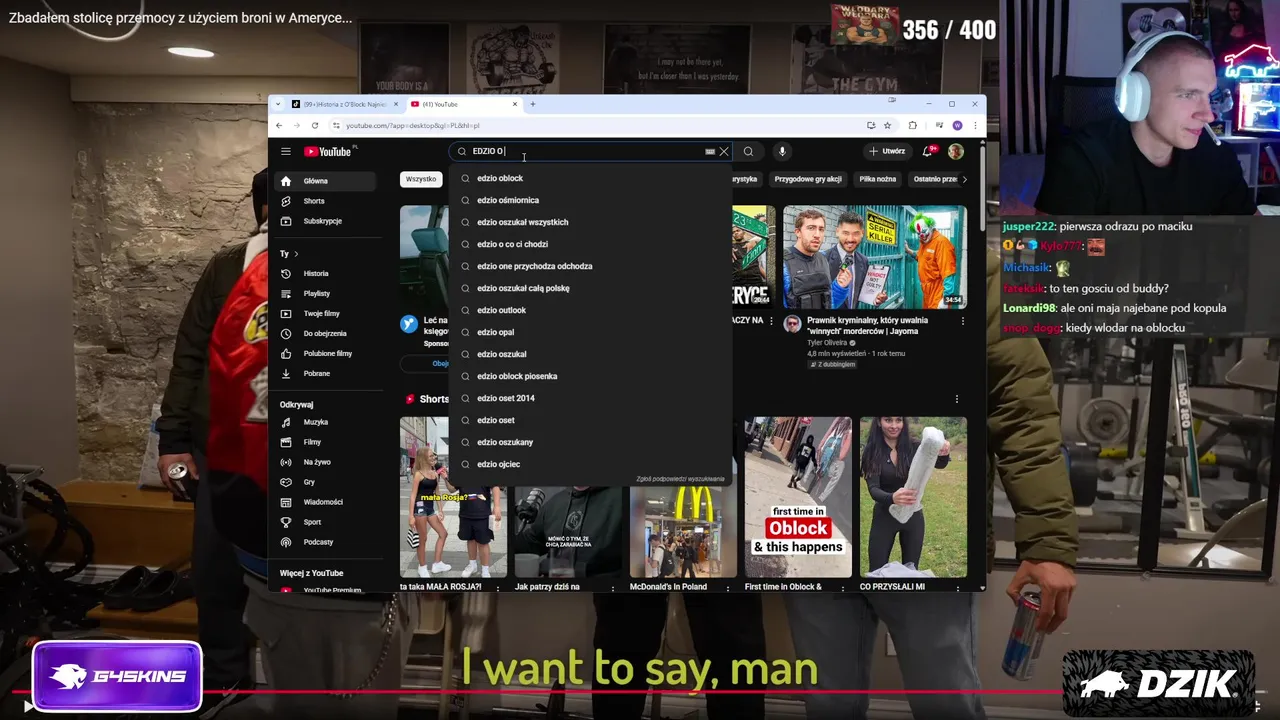Click the magnifier search button
Screen dimensions: 1280x720
coord(748,152)
